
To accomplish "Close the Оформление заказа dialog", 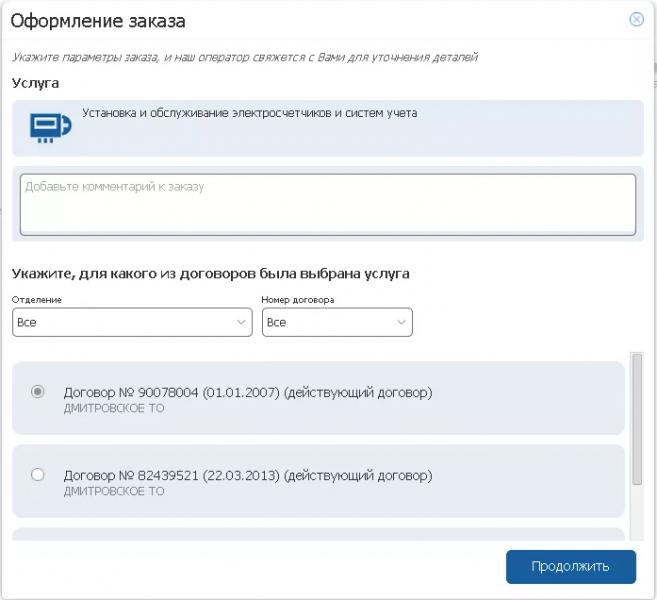I will point(636,19).
